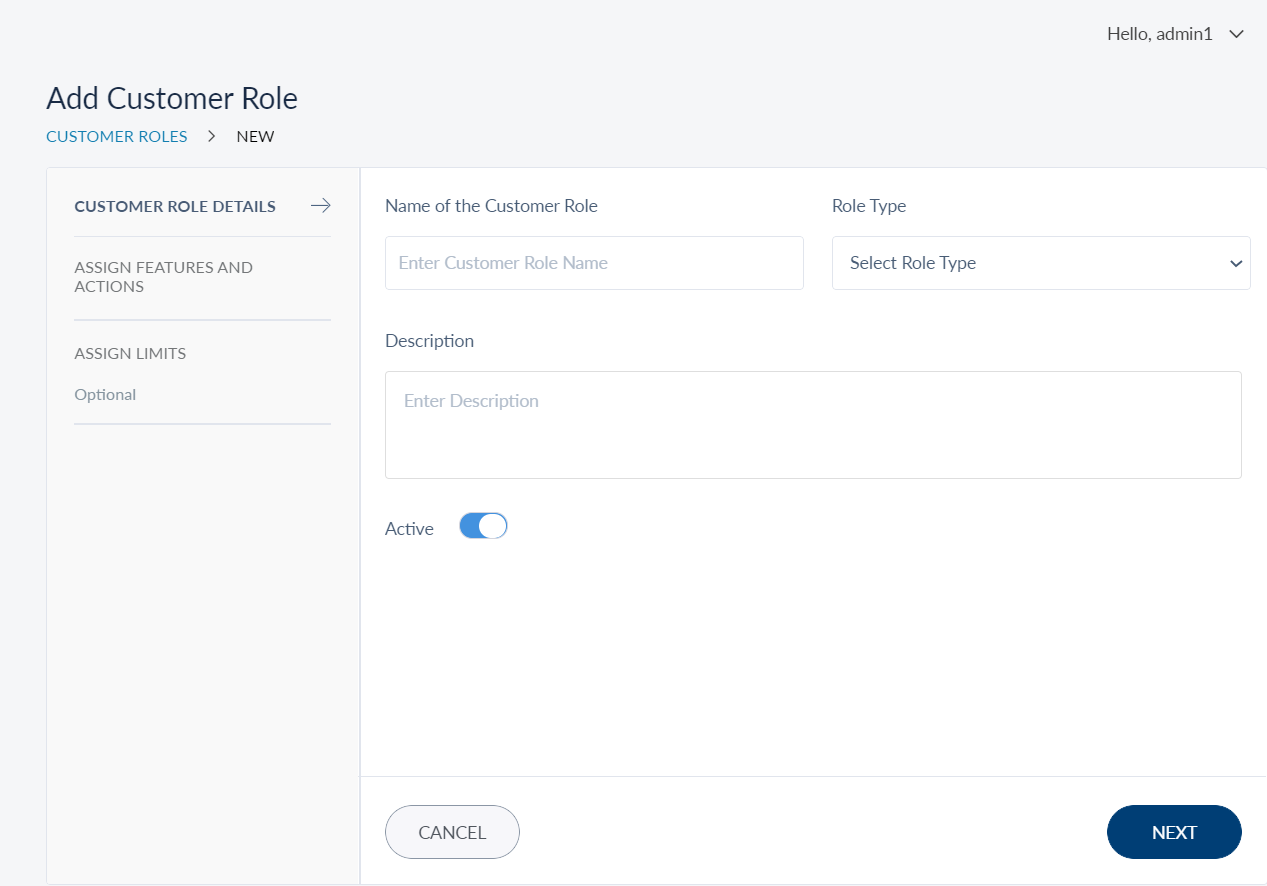This screenshot has width=1267, height=886.
Task: Click the Active label text
Action: pyautogui.click(x=409, y=529)
